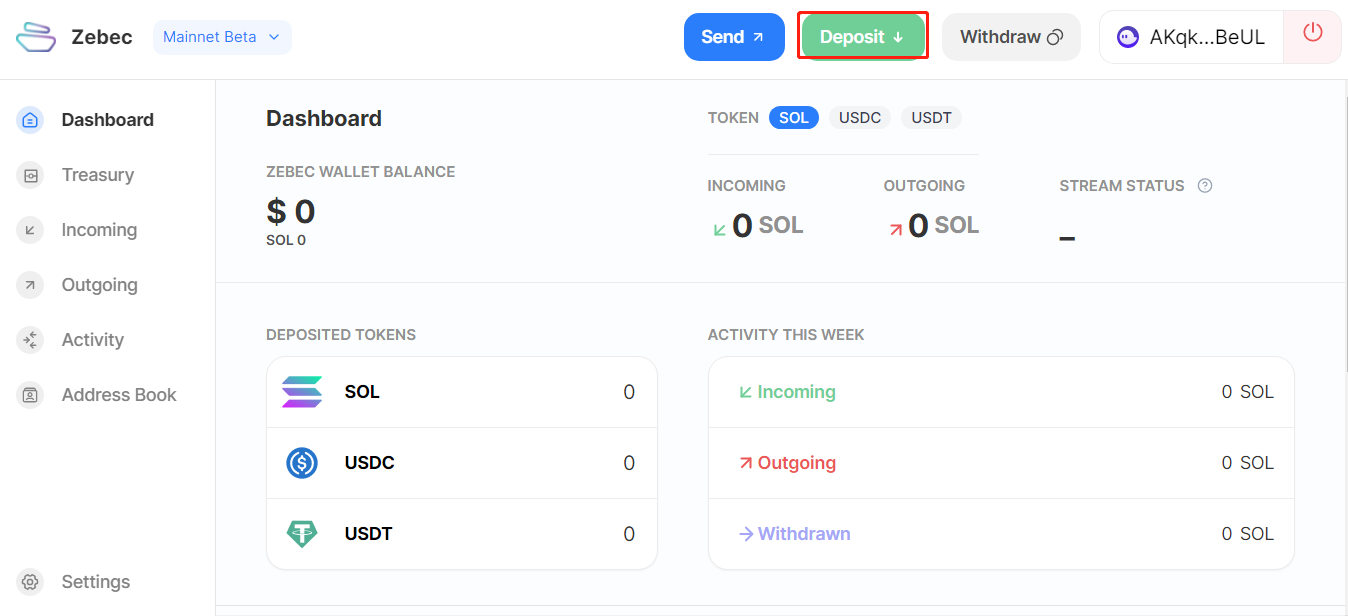Click the Incoming sidebar arrow icon
This screenshot has height=616, width=1348.
30,230
